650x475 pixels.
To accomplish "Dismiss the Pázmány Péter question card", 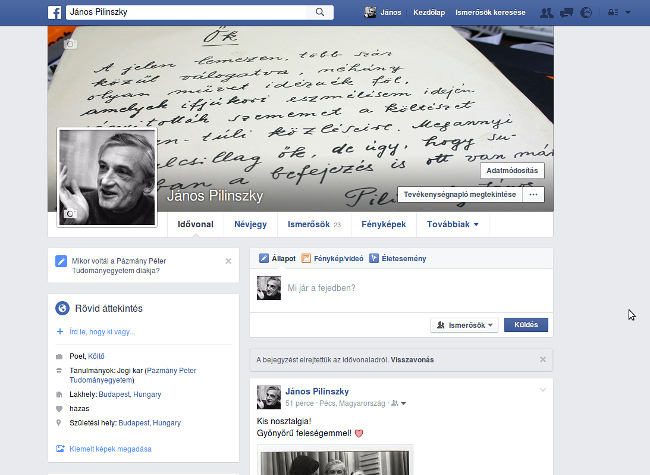I will coord(228,261).
